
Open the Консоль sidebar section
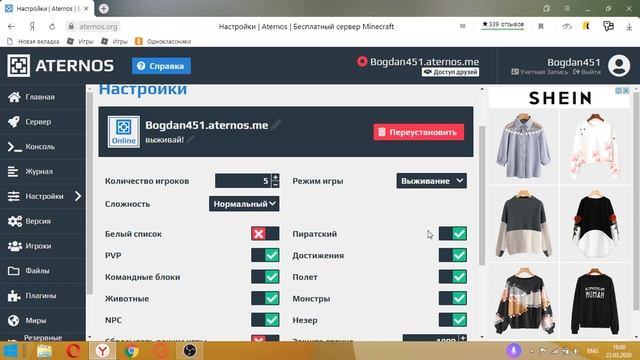(43, 147)
